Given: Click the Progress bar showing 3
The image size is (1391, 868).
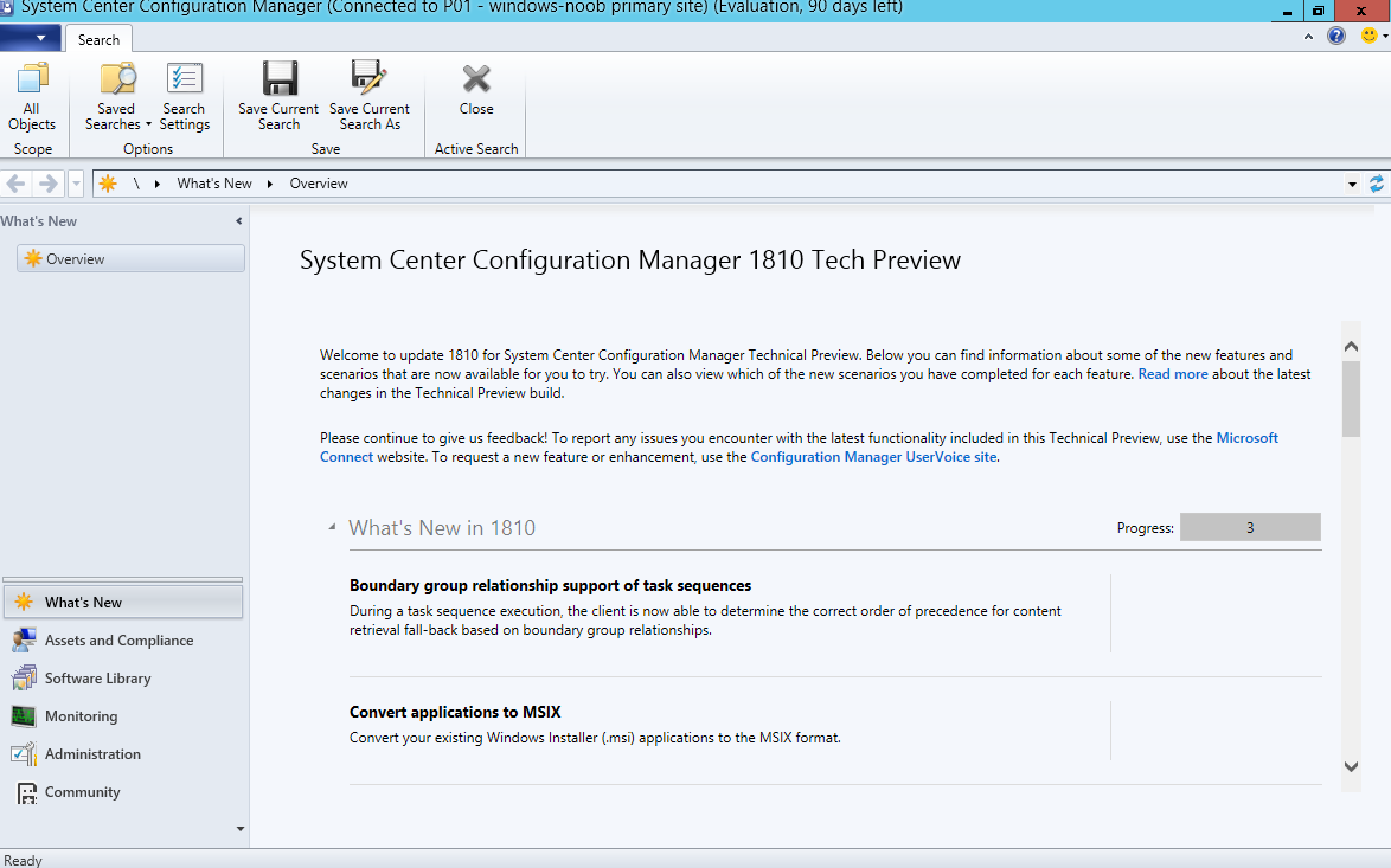Looking at the screenshot, I should (x=1250, y=527).
